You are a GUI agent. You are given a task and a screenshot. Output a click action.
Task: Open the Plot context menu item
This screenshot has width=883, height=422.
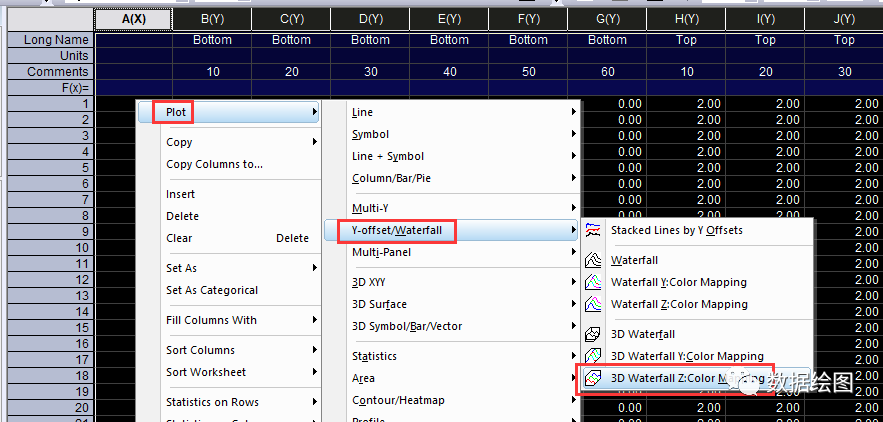(229, 112)
